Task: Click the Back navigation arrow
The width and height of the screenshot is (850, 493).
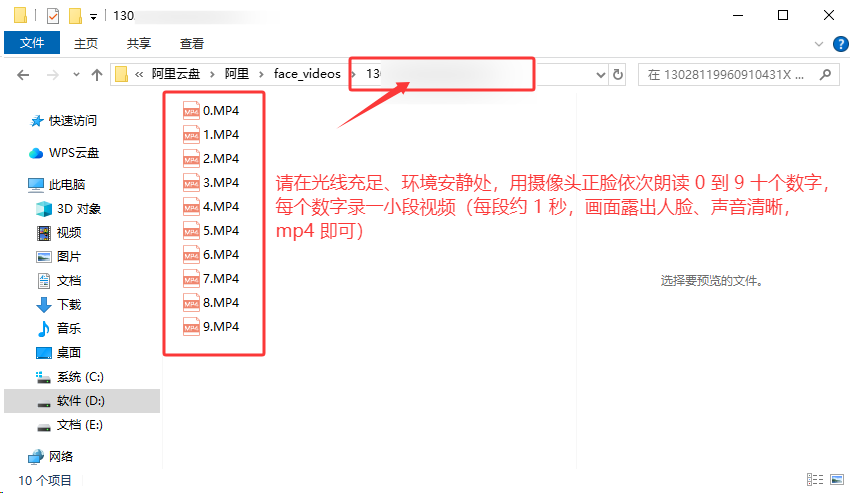Action: tap(23, 75)
